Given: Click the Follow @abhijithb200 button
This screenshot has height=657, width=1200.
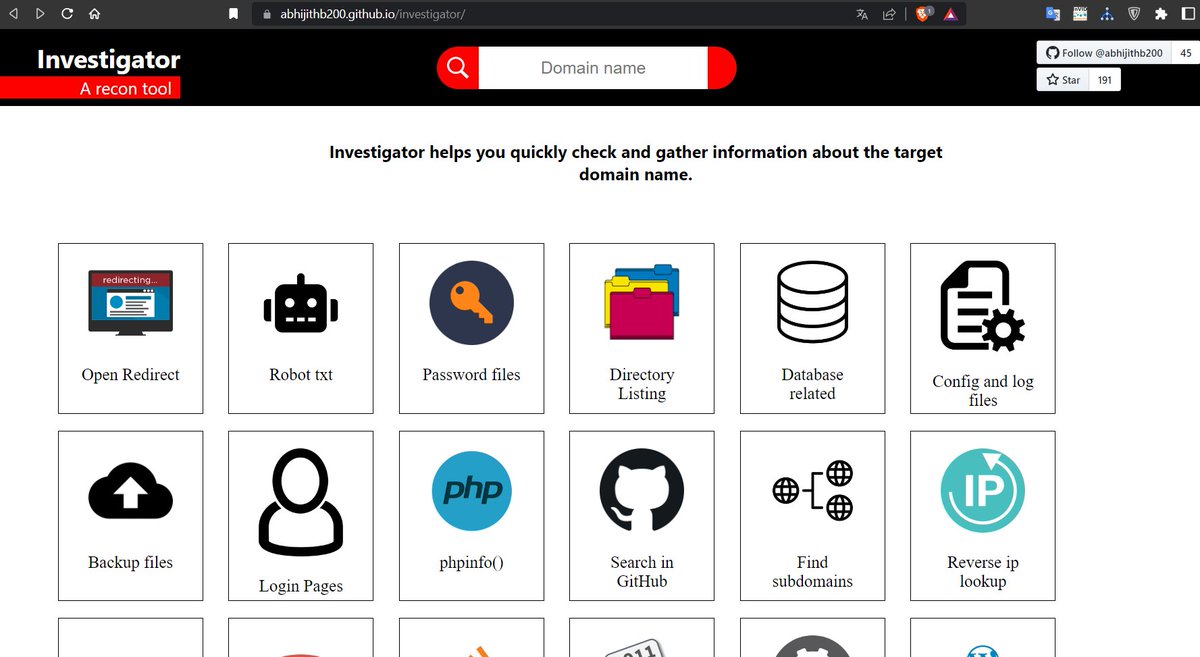Looking at the screenshot, I should pos(1105,53).
